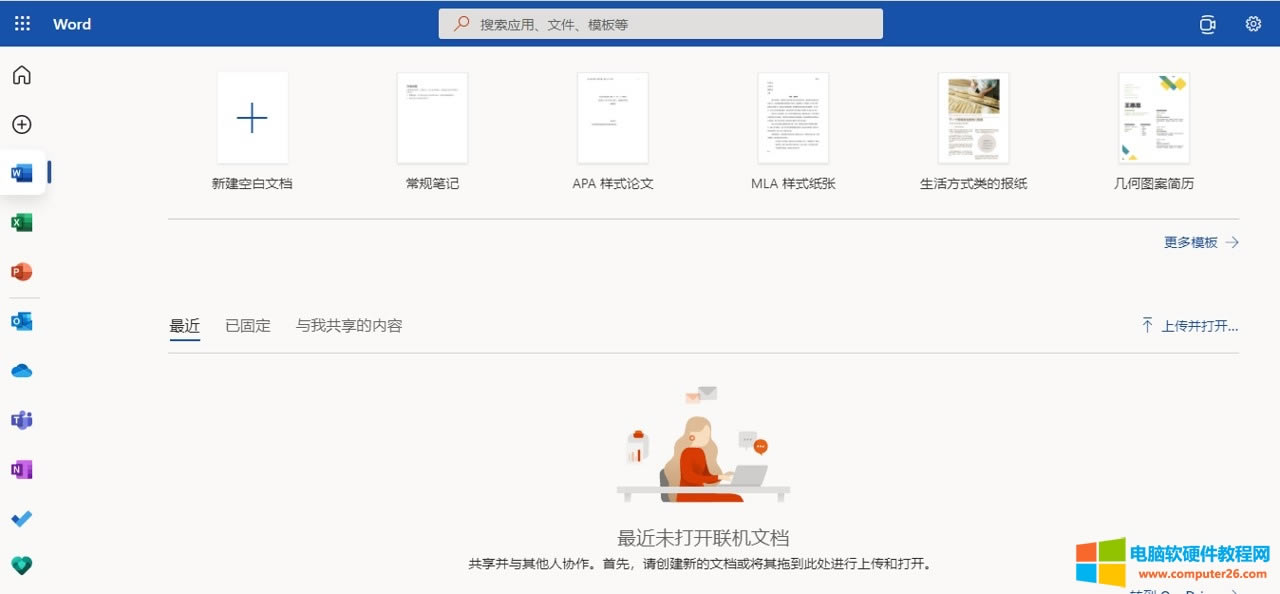Click 上传并打开 button
Screen dimensions: 1280x594
tap(1190, 325)
